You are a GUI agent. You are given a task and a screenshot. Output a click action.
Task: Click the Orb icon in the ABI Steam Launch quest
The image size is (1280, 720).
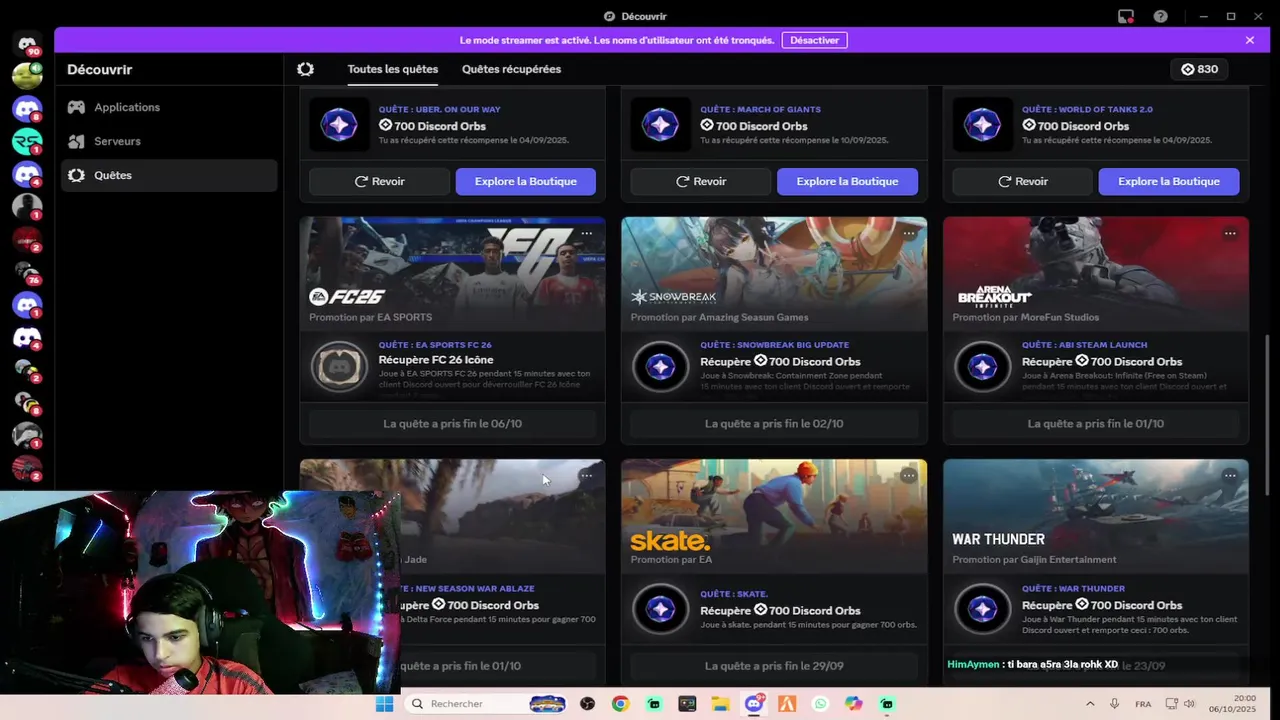982,366
